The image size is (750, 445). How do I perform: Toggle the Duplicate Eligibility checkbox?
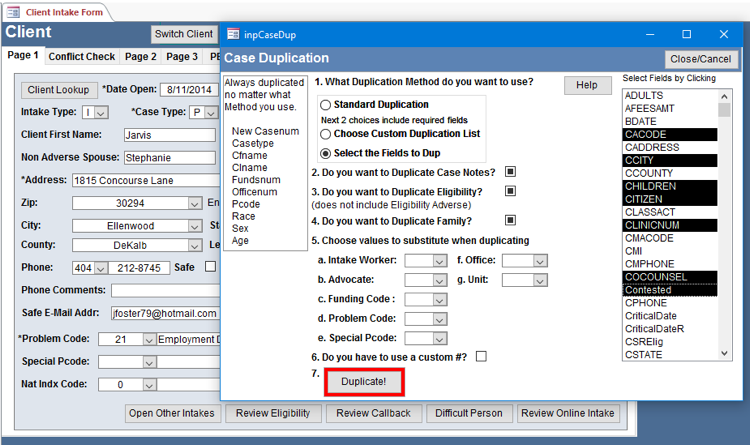tap(510, 190)
